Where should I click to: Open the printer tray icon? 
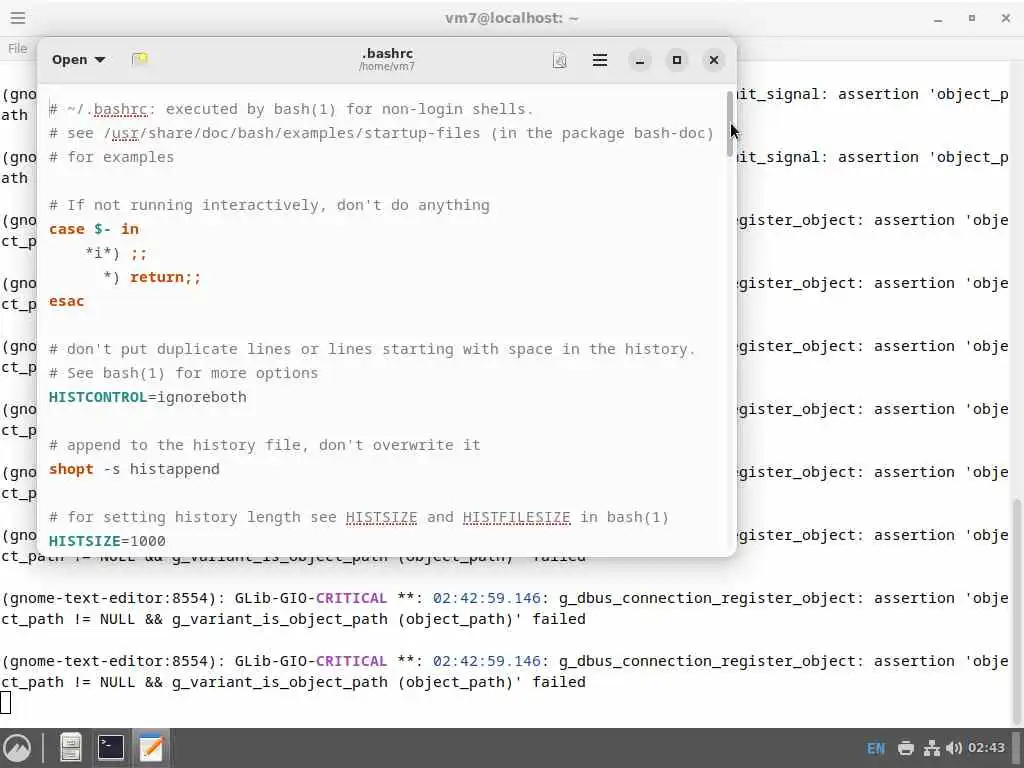pyautogui.click(x=906, y=748)
